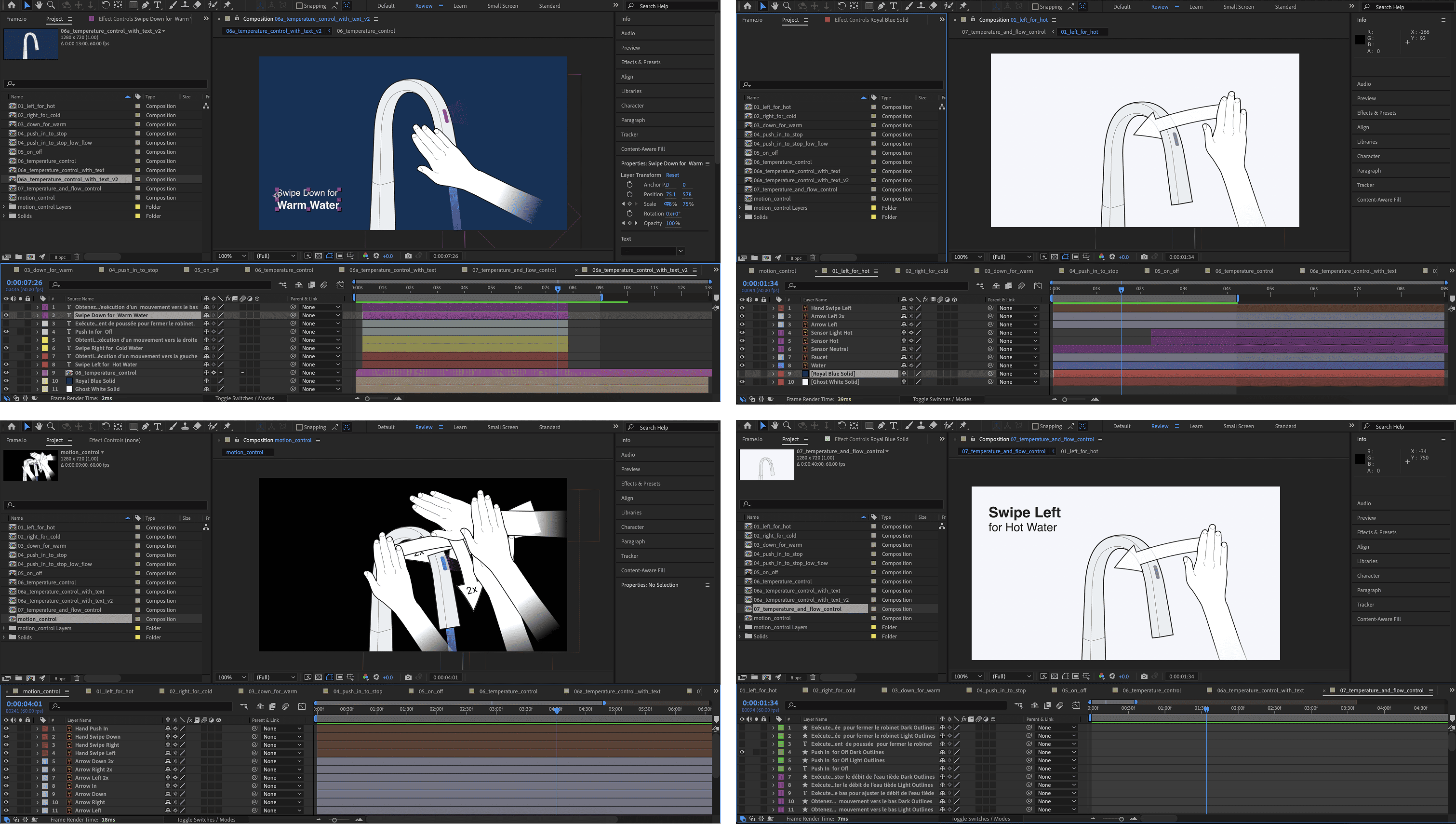Open 100% magnification dropdown in top-left viewer

232,256
